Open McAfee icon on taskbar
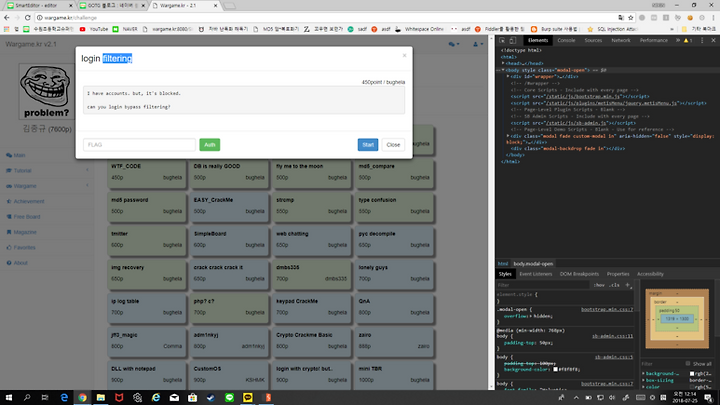Screen dimensions: 720x405 coord(119,398)
